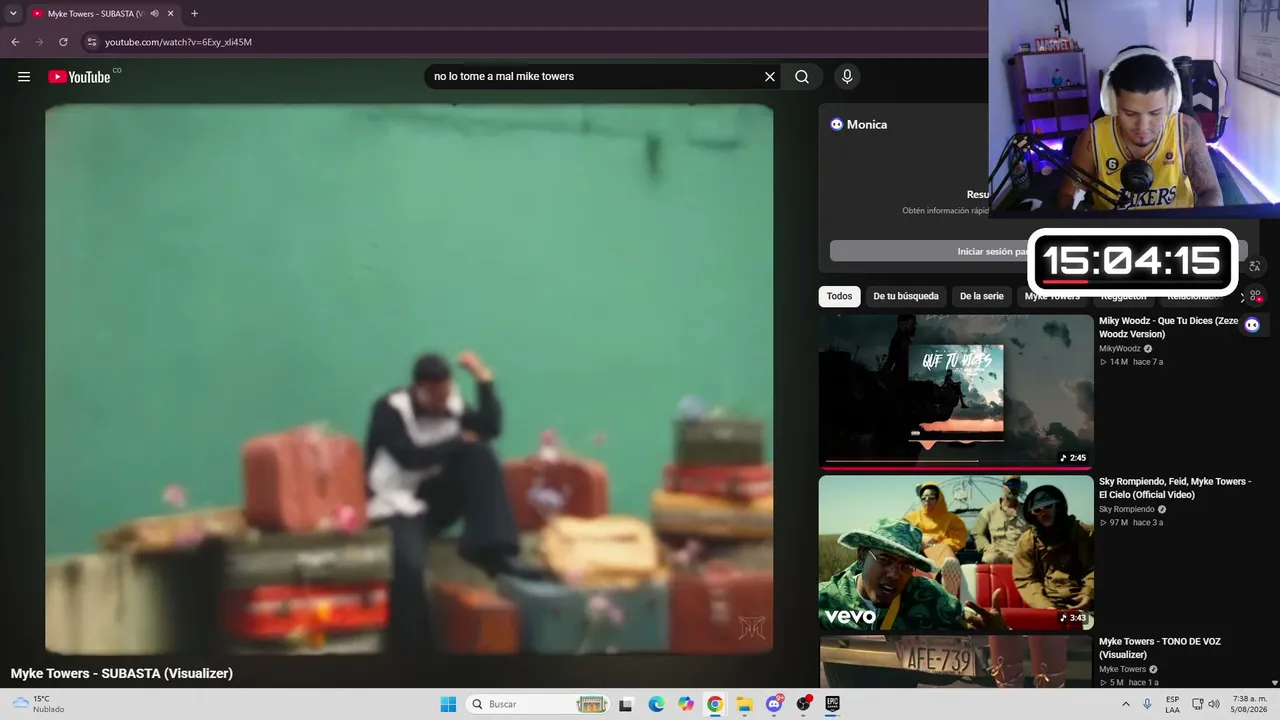Start voice search with the microphone icon
The width and height of the screenshot is (1280, 720).
(847, 77)
